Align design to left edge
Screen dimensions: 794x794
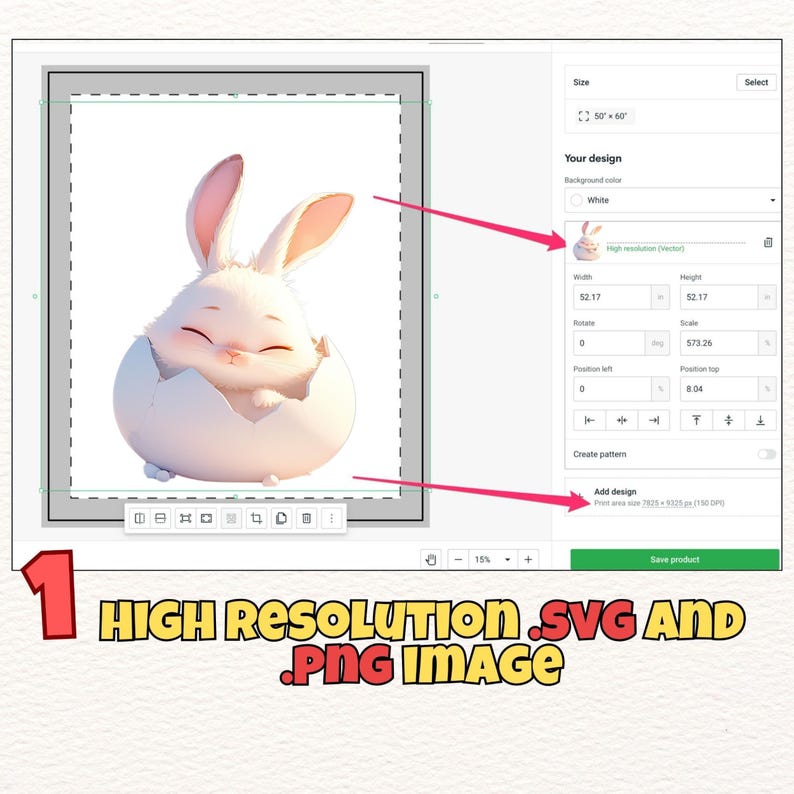pos(589,420)
